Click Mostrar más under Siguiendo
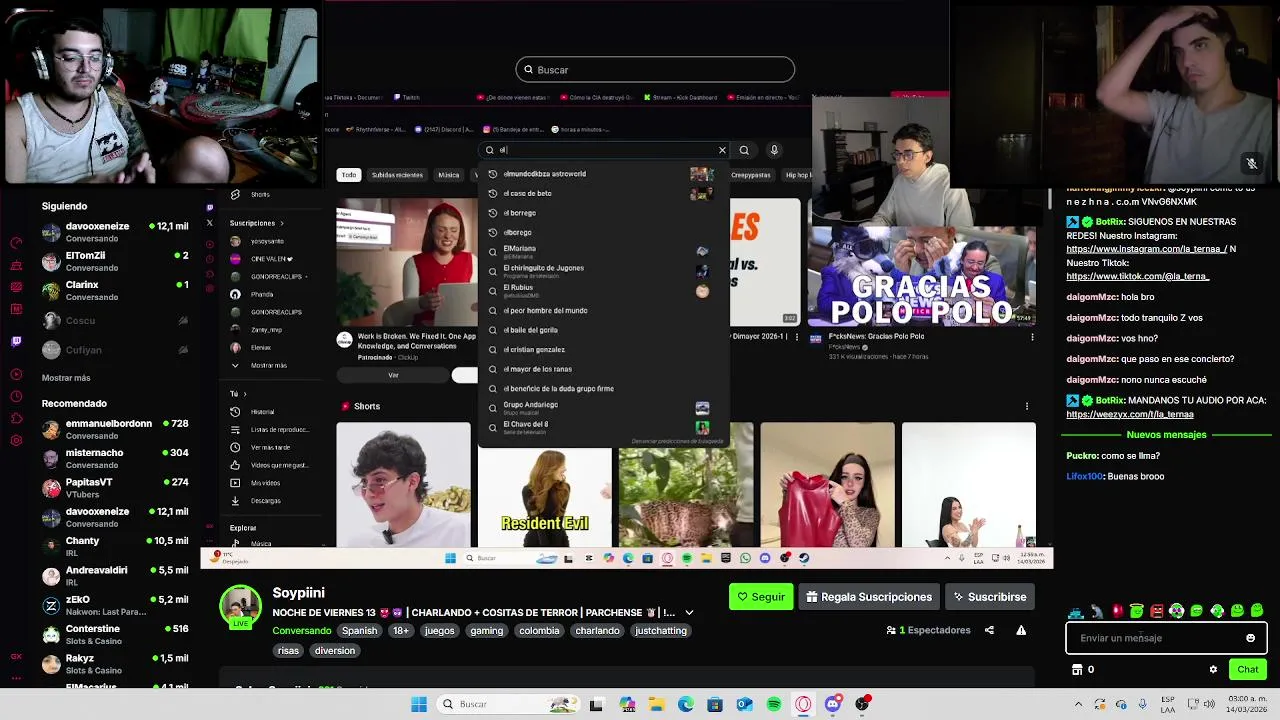The image size is (1280, 720). coord(66,378)
